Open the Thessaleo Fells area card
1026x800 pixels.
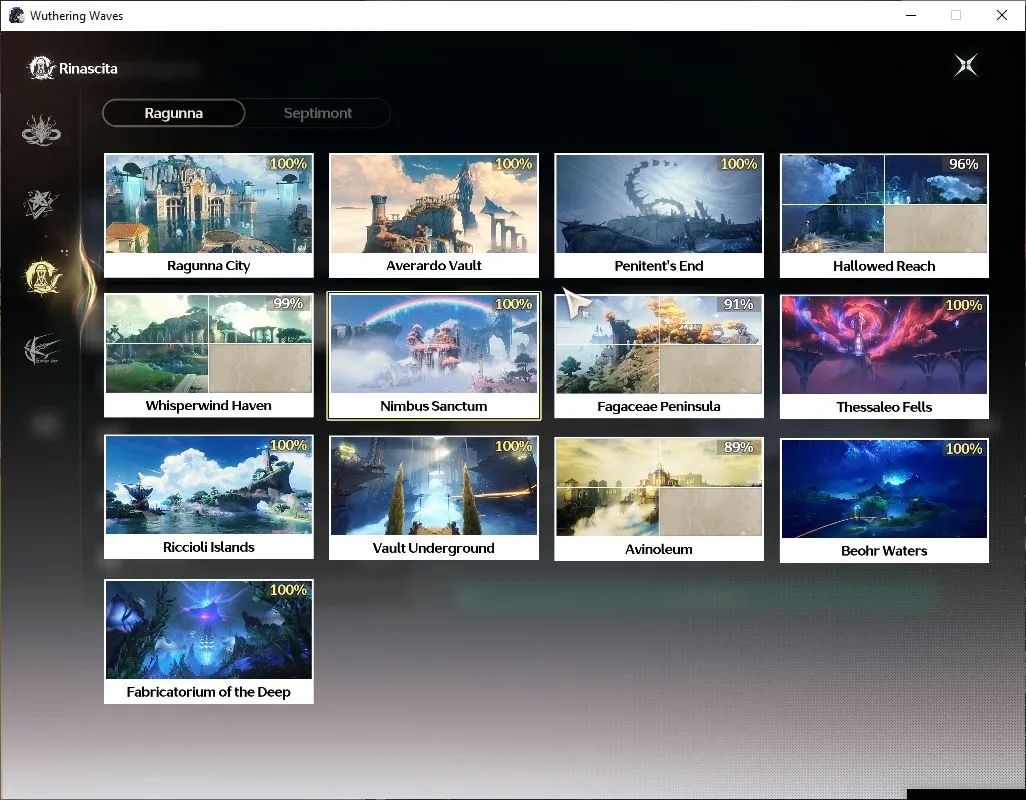click(884, 357)
